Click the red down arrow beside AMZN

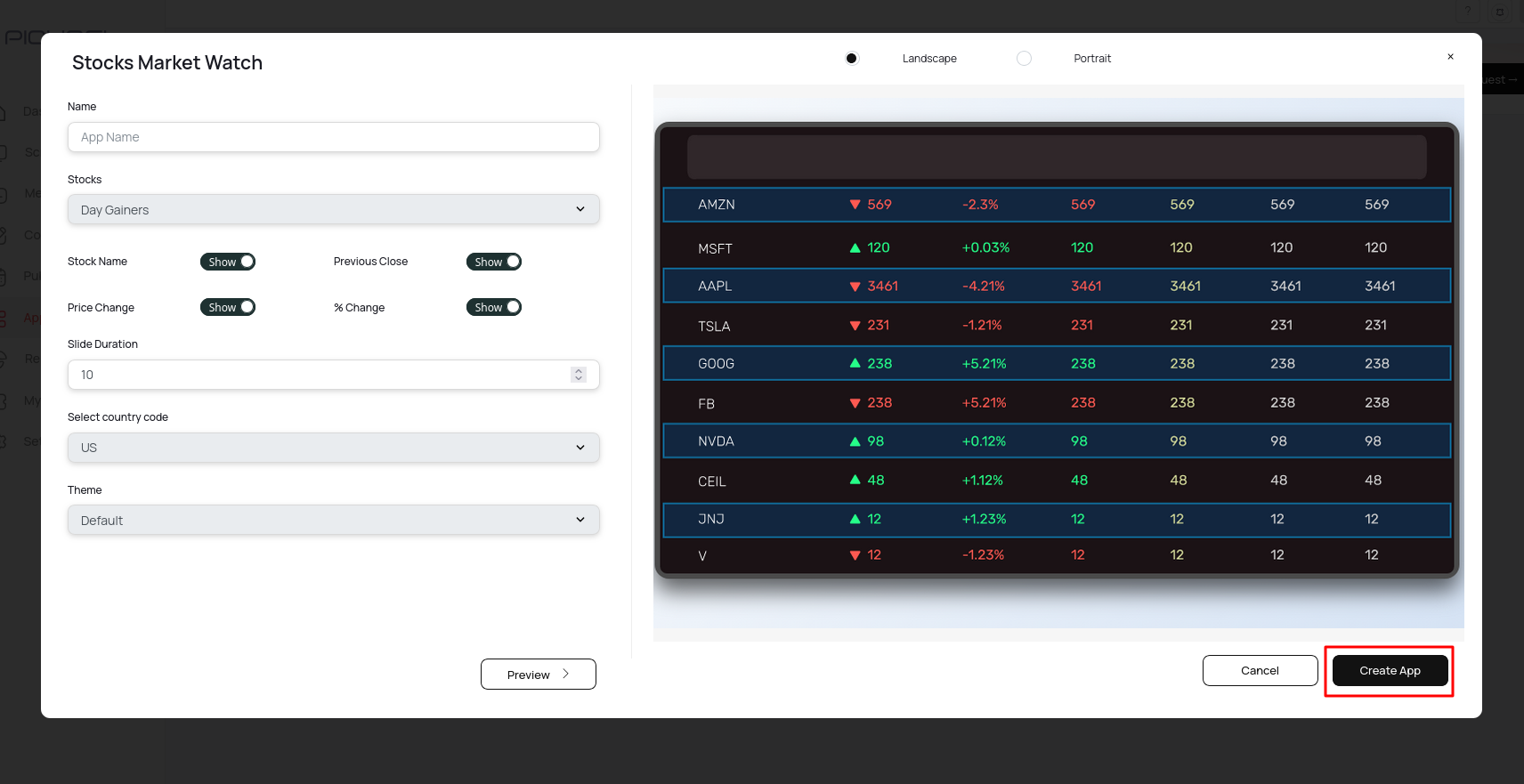point(855,205)
